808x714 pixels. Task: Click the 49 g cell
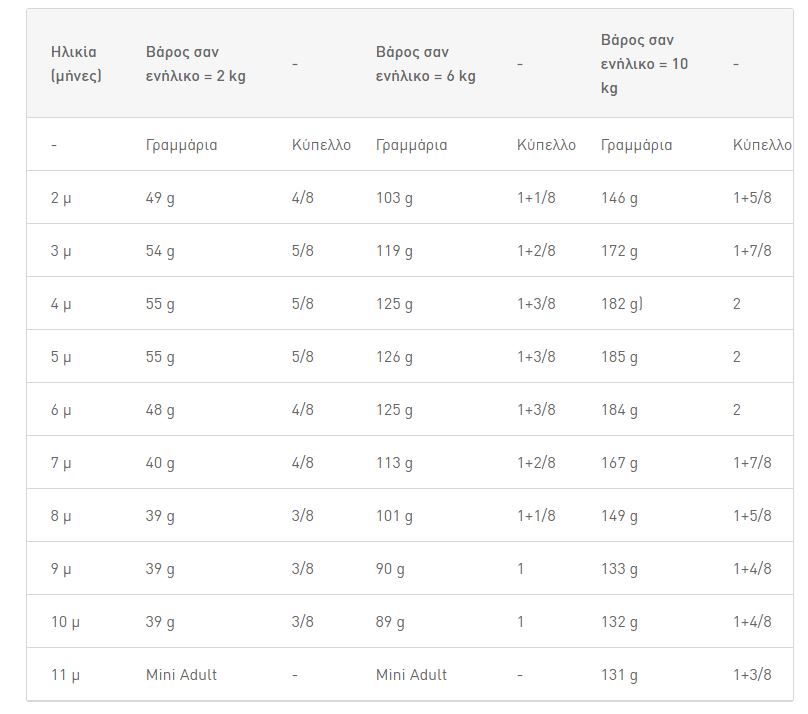160,198
